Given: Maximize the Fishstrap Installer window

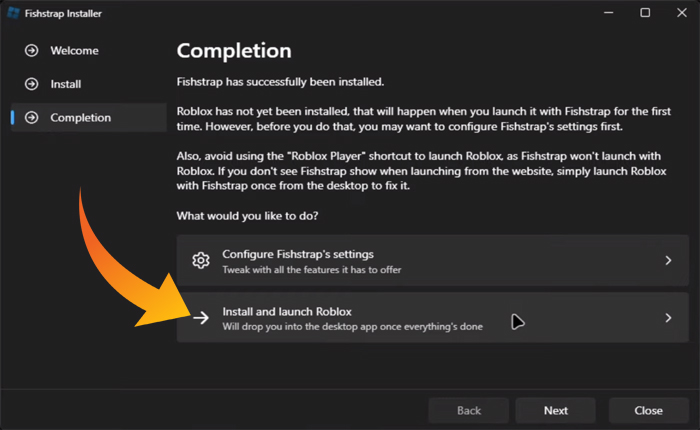Looking at the screenshot, I should point(645,13).
